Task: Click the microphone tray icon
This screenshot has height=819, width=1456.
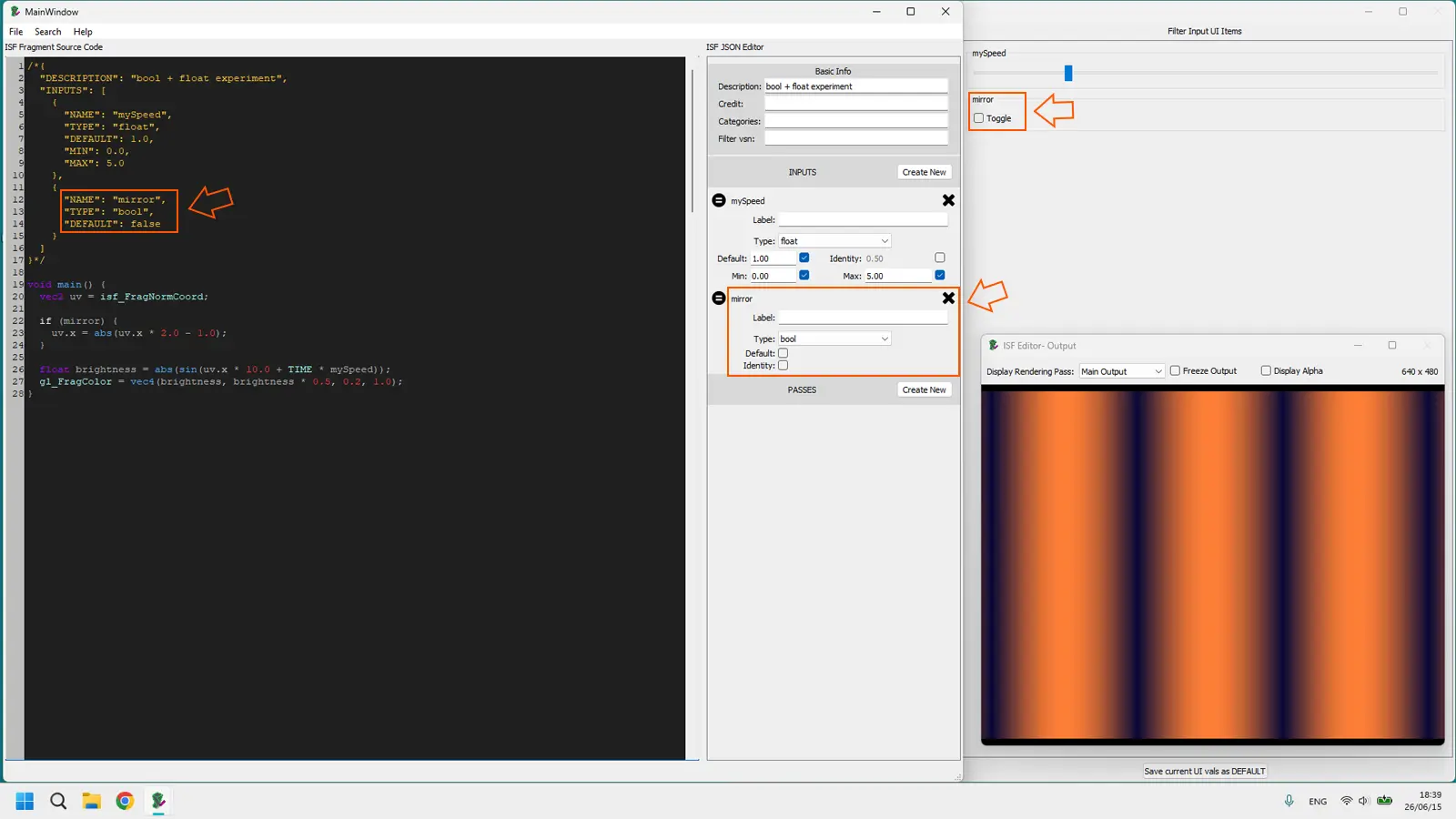Action: (1289, 801)
